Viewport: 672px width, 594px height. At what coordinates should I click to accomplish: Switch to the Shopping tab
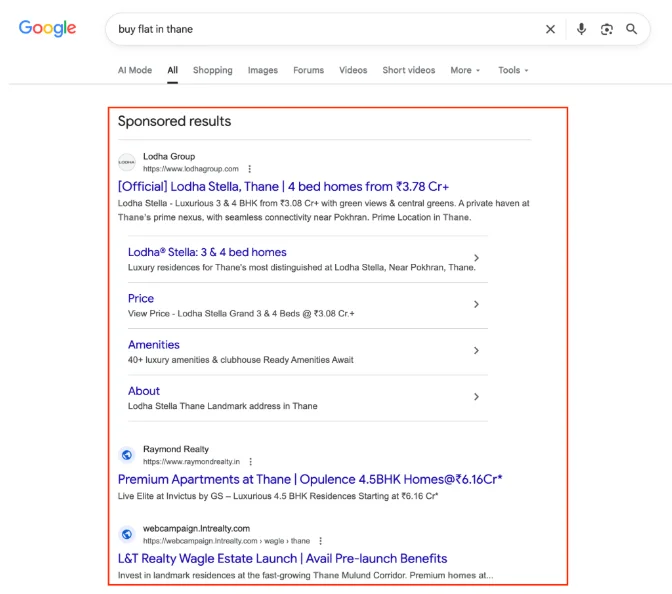213,70
